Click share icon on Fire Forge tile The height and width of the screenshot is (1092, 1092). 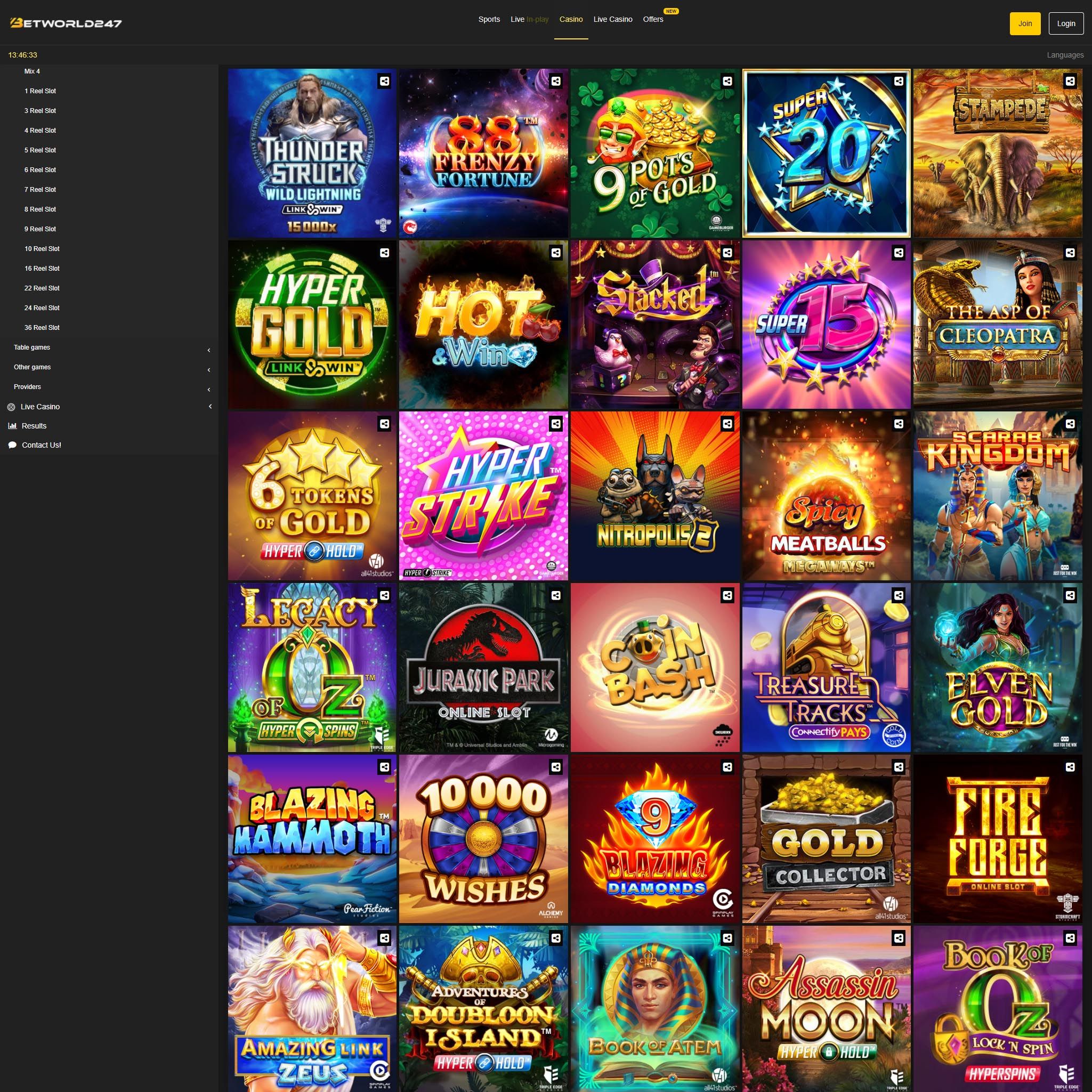pos(1070,767)
